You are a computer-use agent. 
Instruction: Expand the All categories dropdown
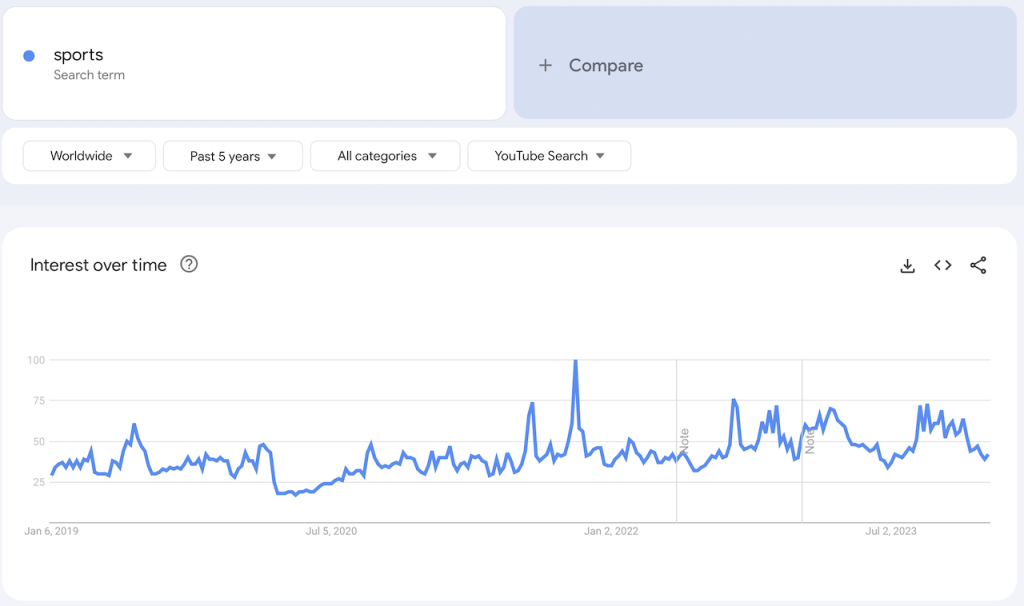[385, 156]
